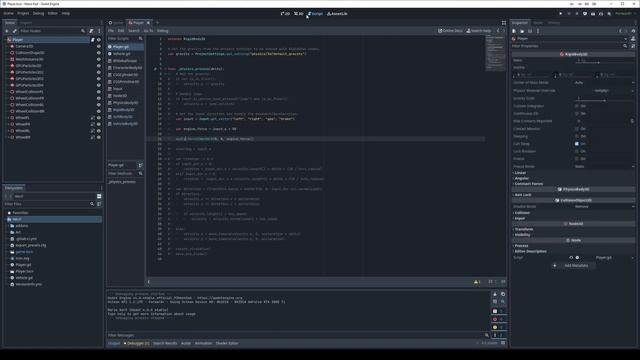Toggle visibility of WheelBR node
The height and width of the screenshot is (360, 640).
(x=98, y=137)
